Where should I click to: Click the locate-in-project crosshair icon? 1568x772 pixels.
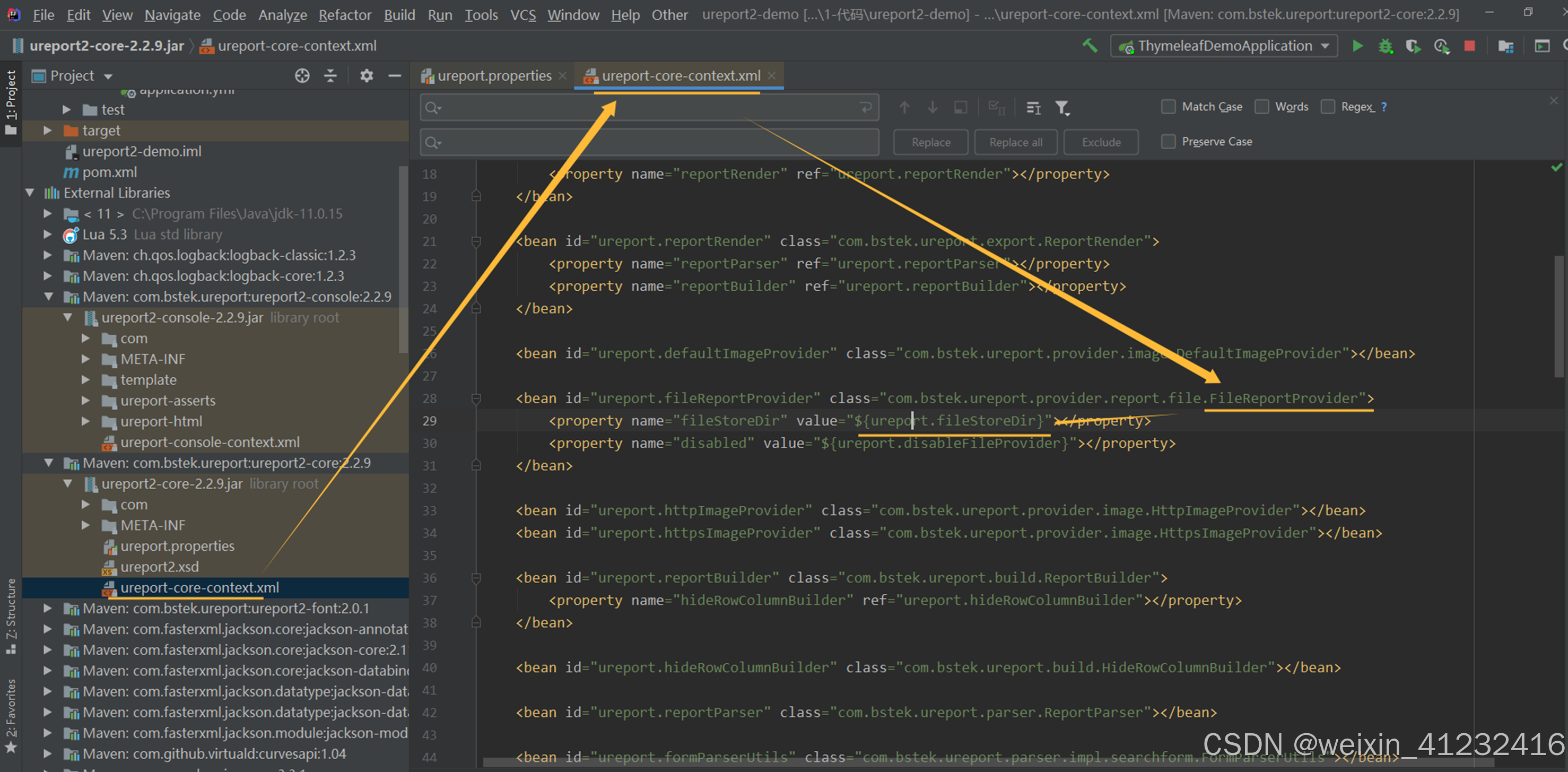coord(302,75)
